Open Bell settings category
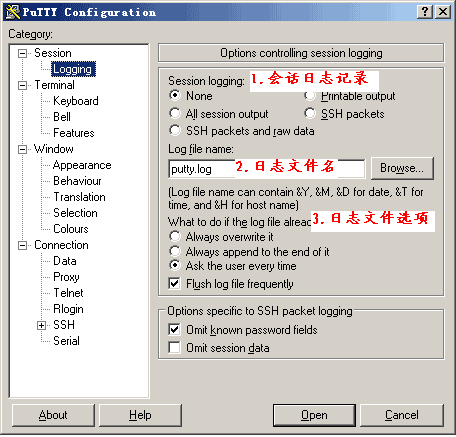The width and height of the screenshot is (456, 437). [62, 117]
